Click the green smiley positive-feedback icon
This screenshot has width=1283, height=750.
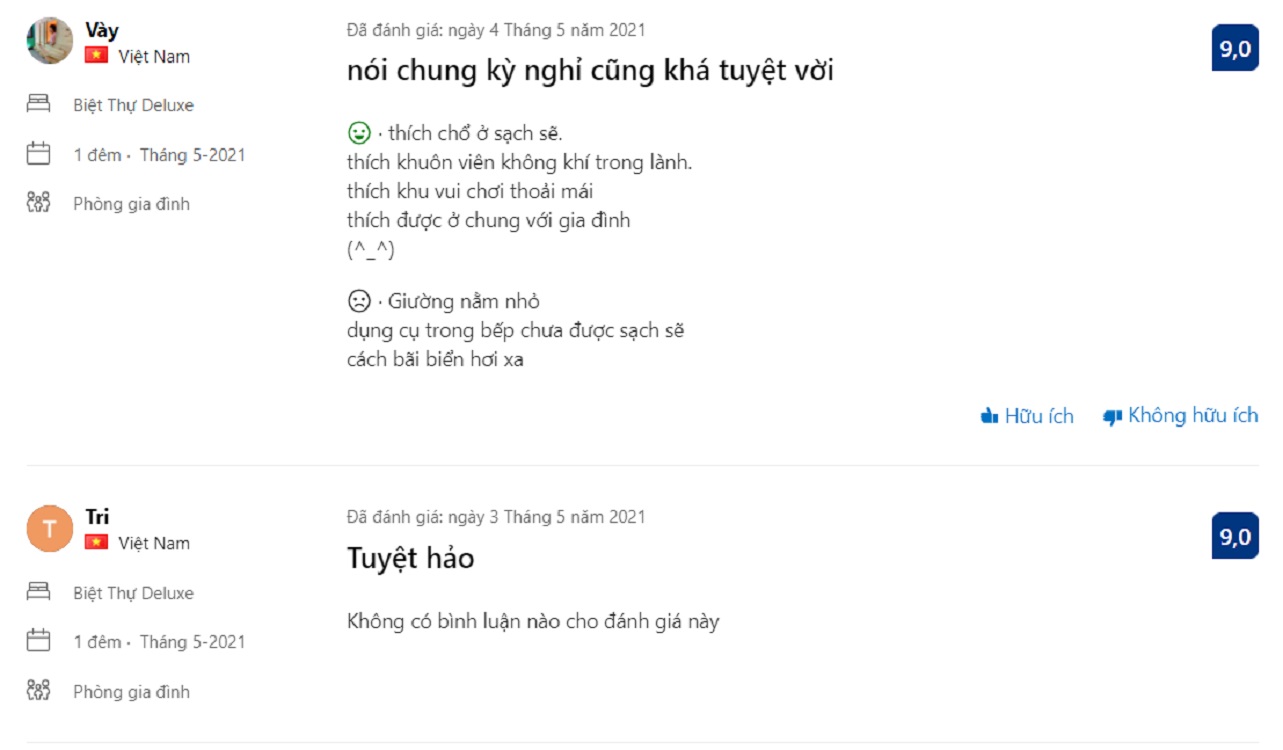pyautogui.click(x=359, y=133)
